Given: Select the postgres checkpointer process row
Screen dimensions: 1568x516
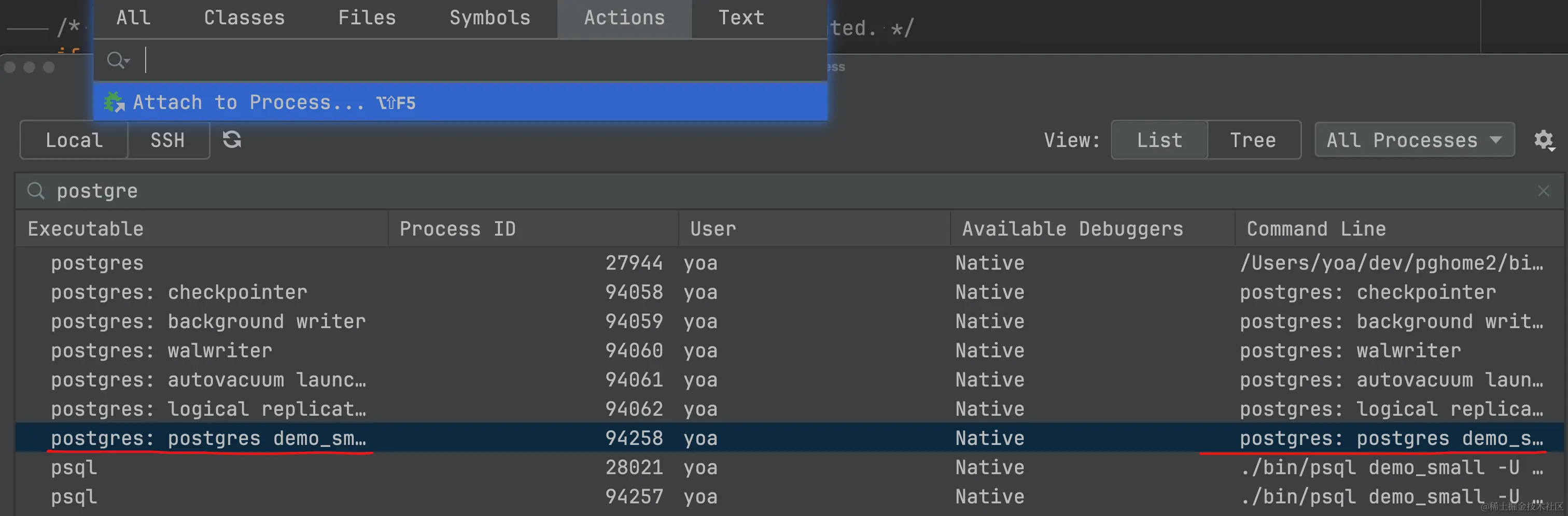Looking at the screenshot, I should (x=179, y=292).
